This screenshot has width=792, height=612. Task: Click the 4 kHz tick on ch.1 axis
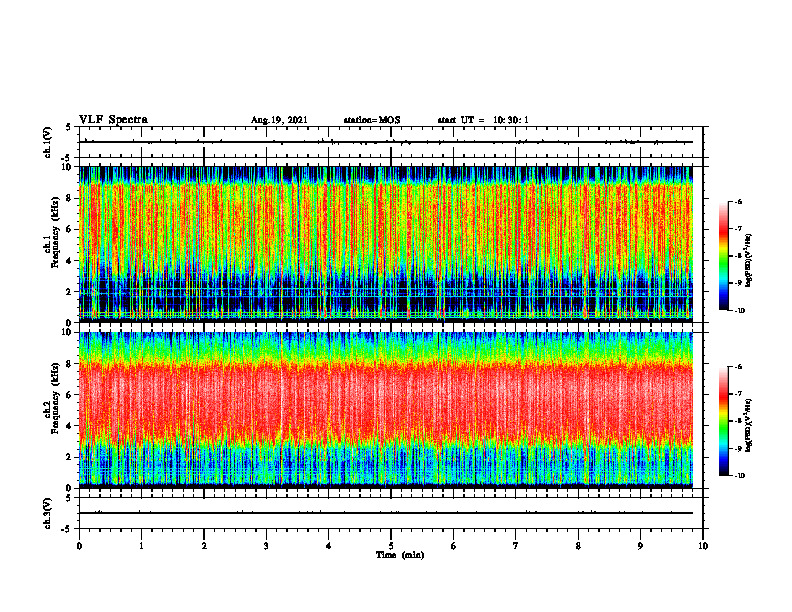70,261
